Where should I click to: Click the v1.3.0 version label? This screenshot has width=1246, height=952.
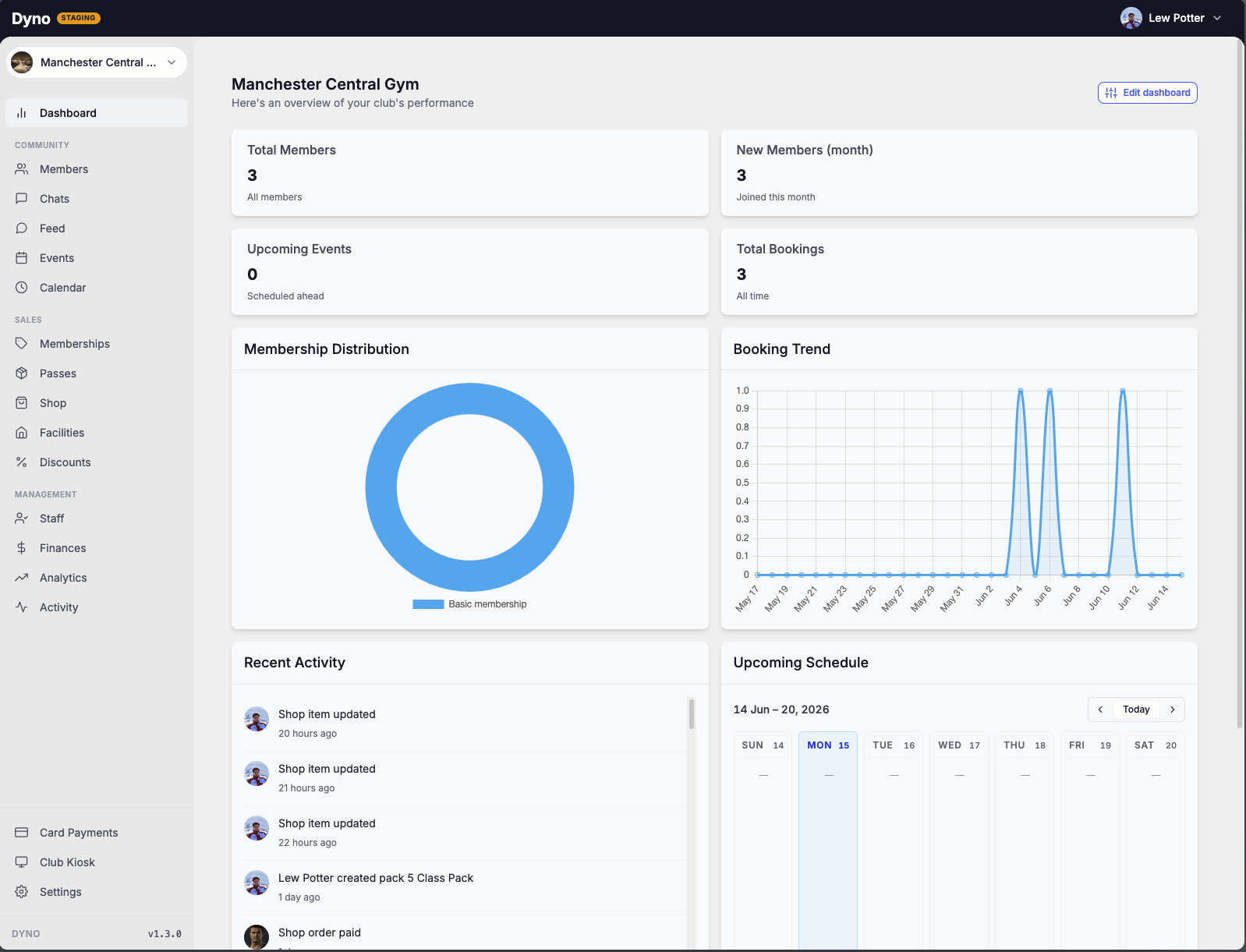(165, 933)
